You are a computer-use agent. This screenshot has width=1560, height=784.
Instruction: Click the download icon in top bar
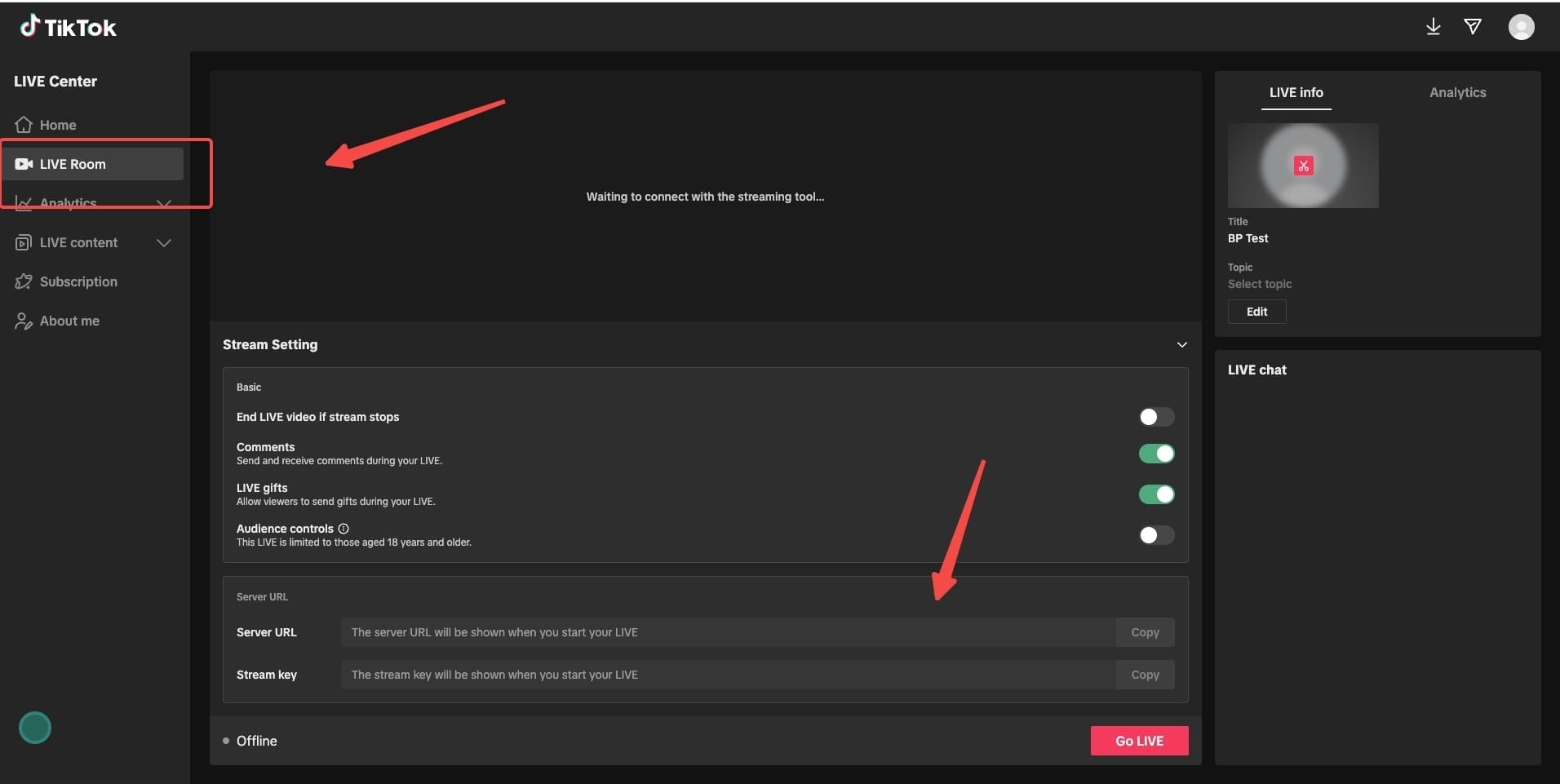tap(1433, 26)
